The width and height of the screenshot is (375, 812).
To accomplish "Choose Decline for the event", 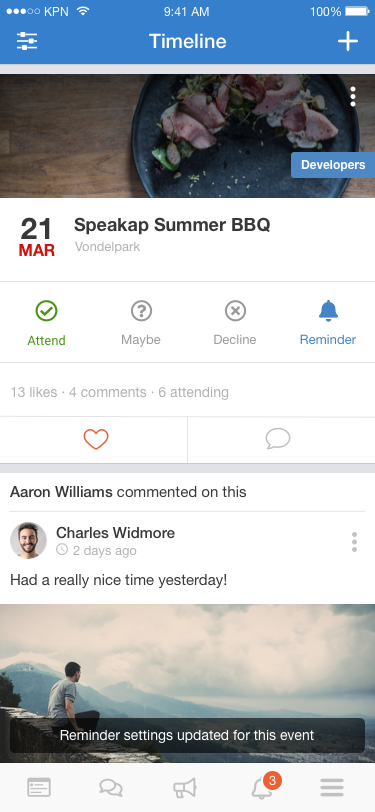I will coord(235,323).
